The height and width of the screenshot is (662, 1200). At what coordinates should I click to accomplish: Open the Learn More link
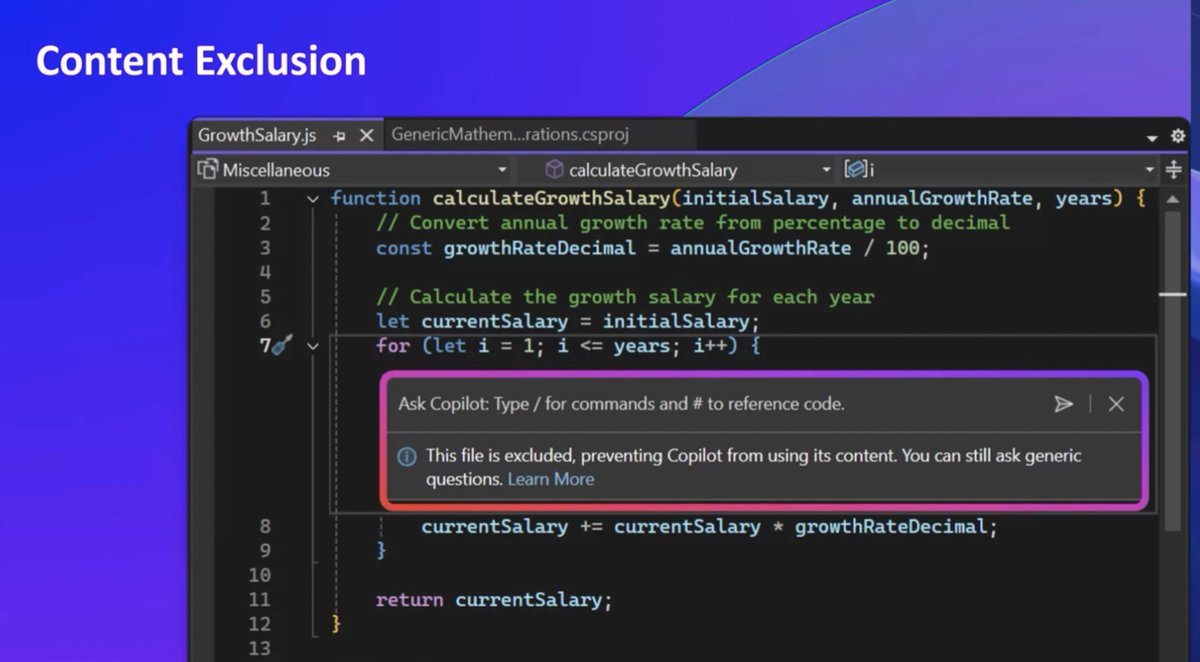pos(551,479)
